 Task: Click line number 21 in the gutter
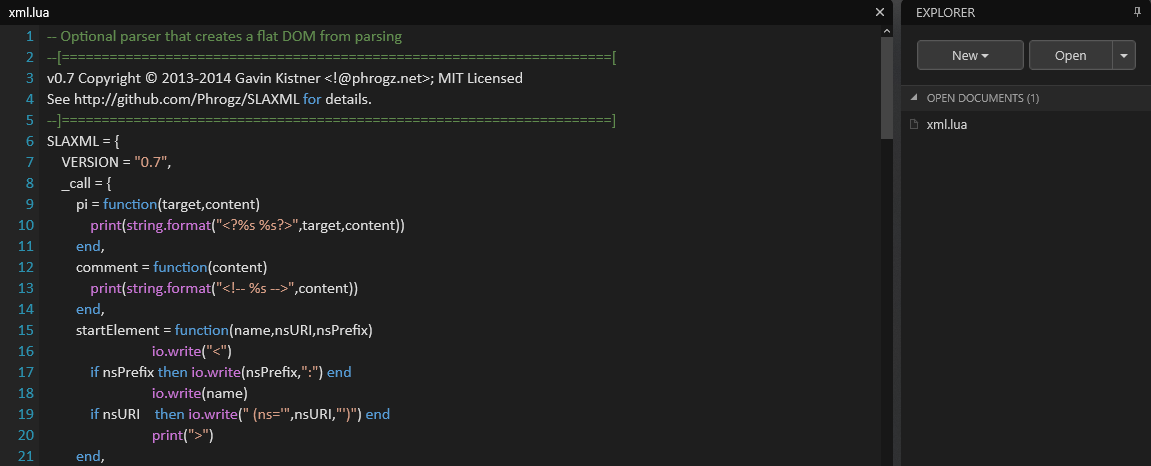click(26, 456)
